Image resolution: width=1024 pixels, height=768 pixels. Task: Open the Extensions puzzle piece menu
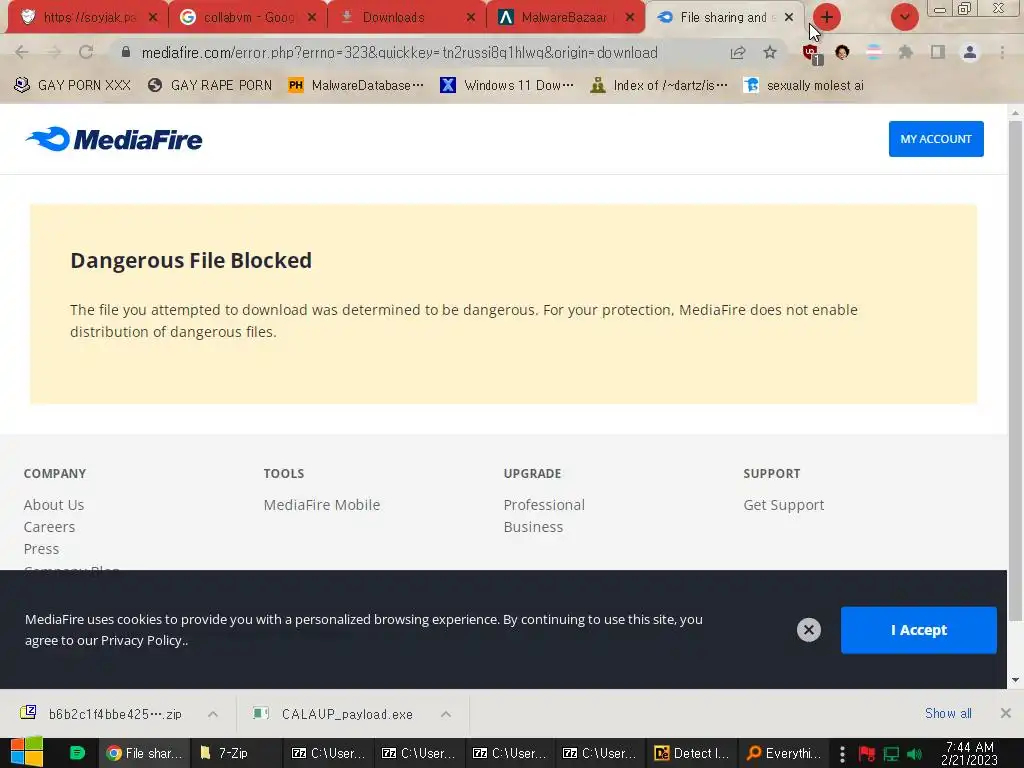pyautogui.click(x=905, y=52)
